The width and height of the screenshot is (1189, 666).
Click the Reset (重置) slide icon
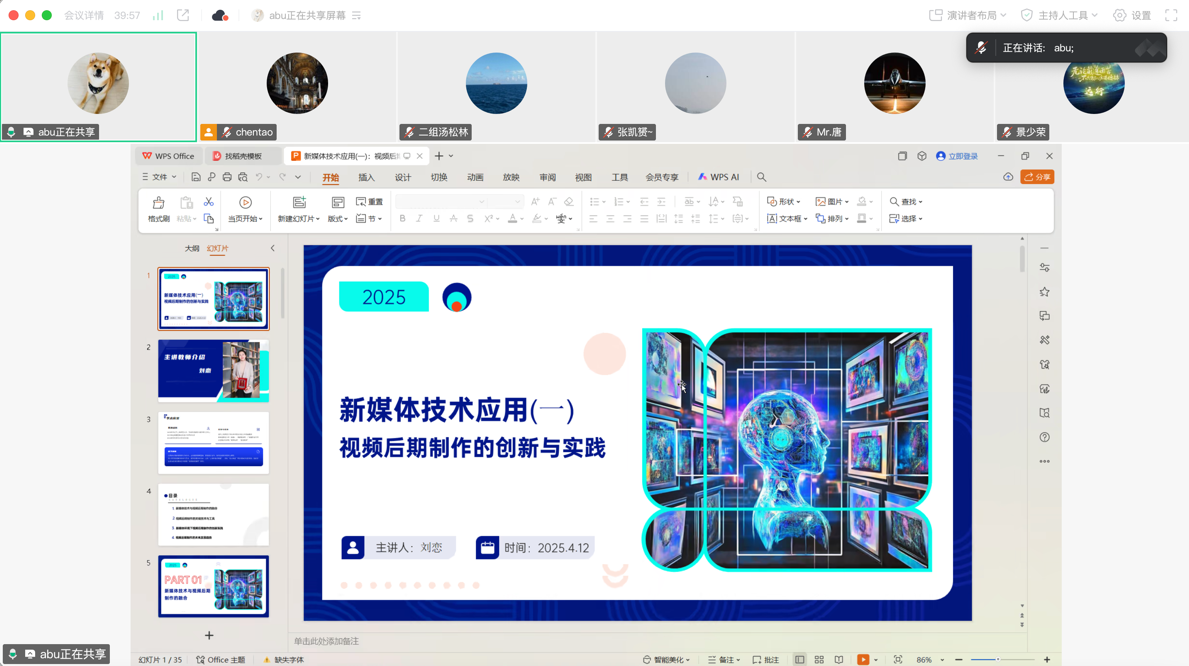tap(369, 202)
